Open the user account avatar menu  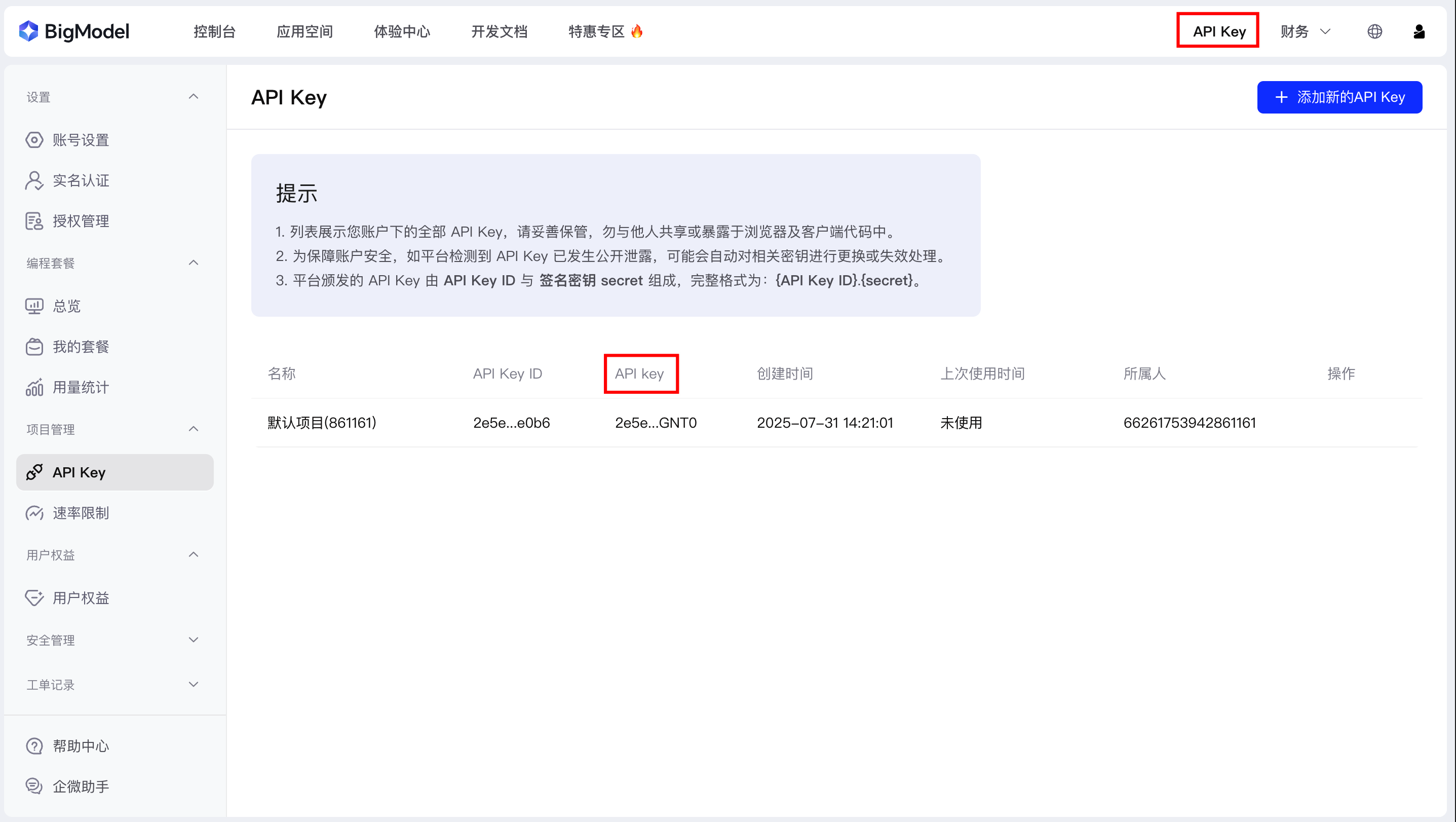1419,31
